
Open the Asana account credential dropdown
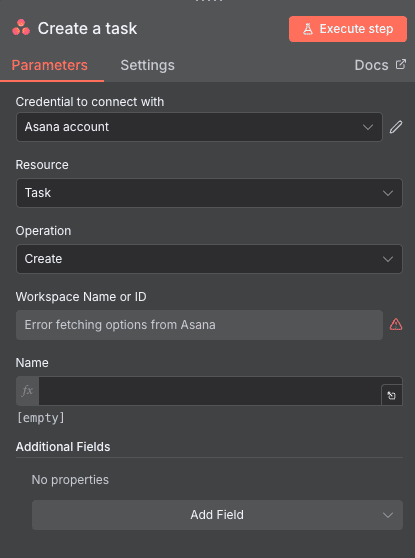[x=199, y=127]
